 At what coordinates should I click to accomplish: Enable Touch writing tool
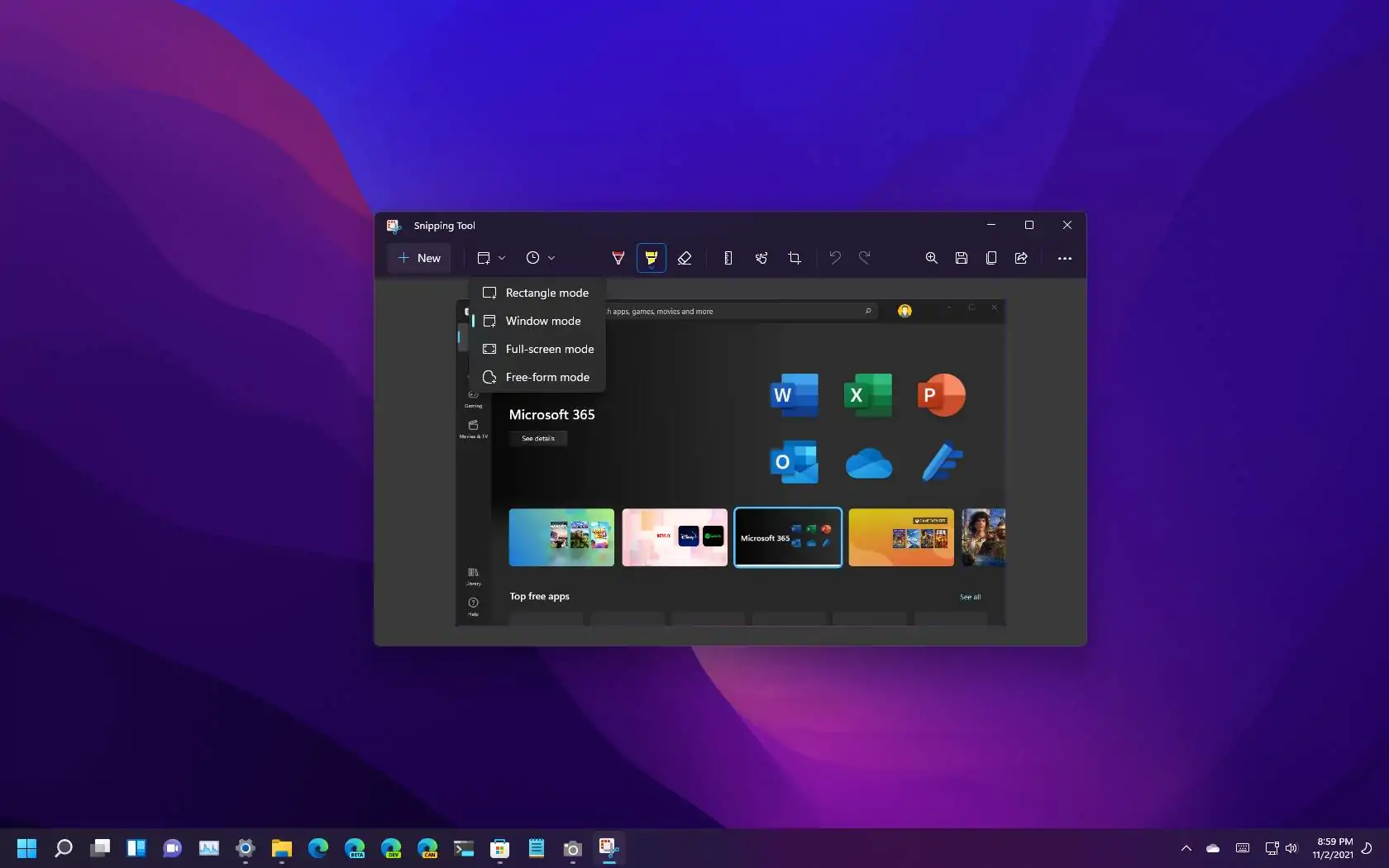(761, 258)
